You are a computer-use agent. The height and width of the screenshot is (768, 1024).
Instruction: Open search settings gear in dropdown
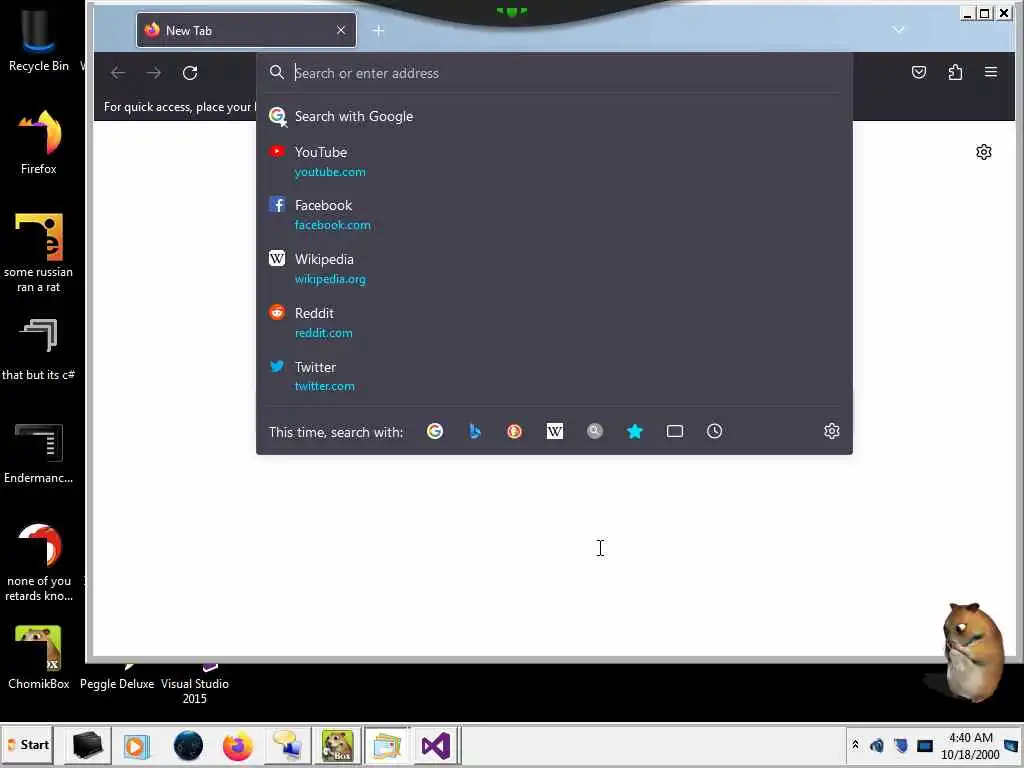tap(831, 431)
